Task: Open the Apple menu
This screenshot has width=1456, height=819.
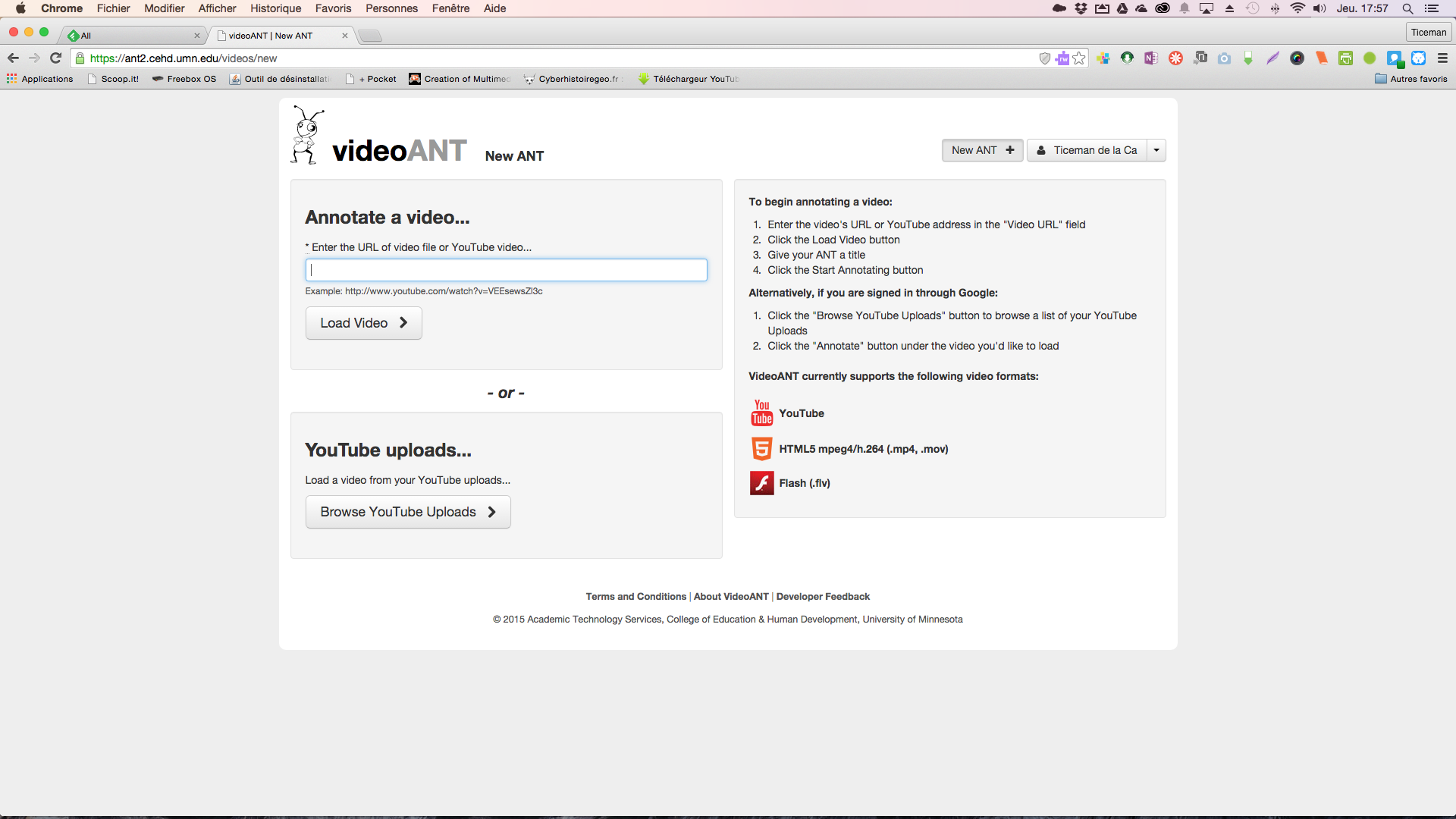Action: (x=20, y=8)
